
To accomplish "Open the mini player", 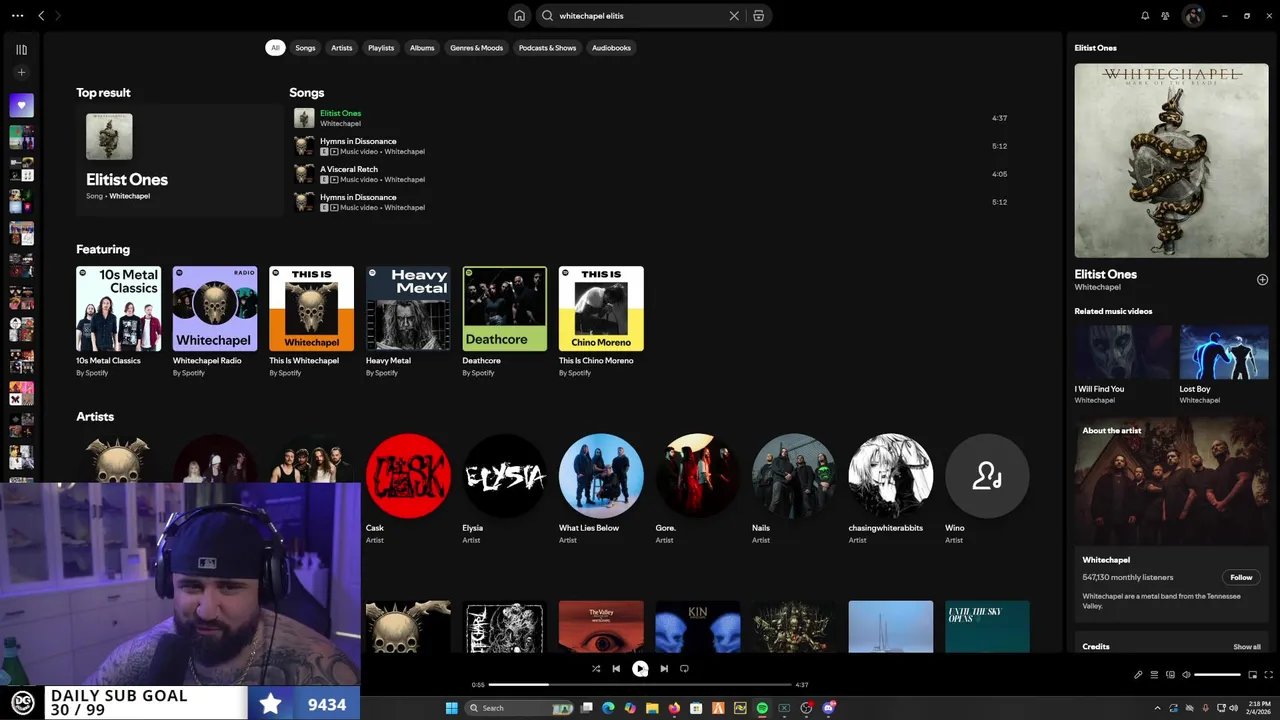I will [1252, 675].
